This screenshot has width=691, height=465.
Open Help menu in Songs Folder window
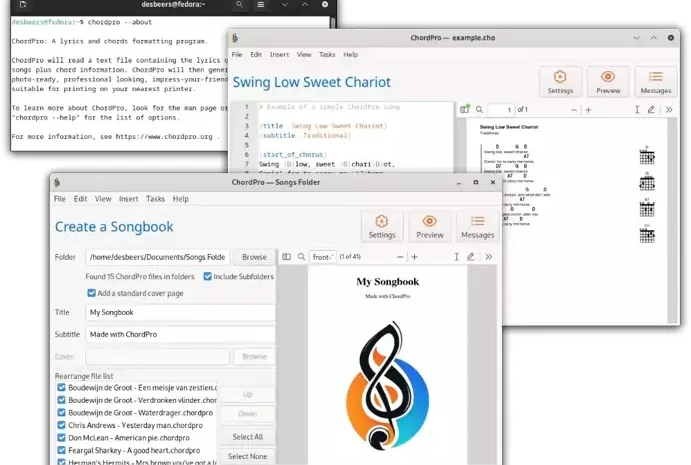click(181, 199)
